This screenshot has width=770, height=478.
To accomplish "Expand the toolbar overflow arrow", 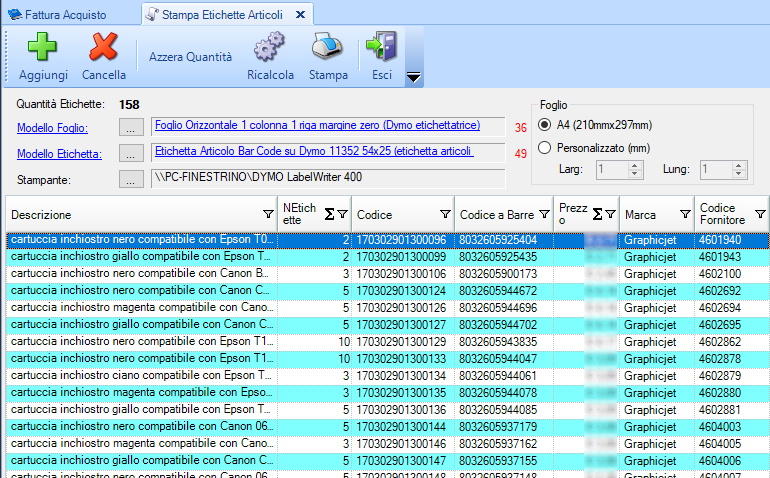I will (413, 77).
